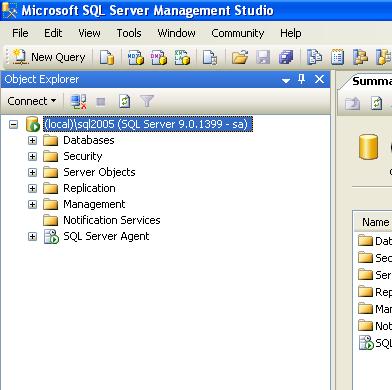The height and width of the screenshot is (390, 392).
Task: Open the Help menu
Action: tap(291, 33)
